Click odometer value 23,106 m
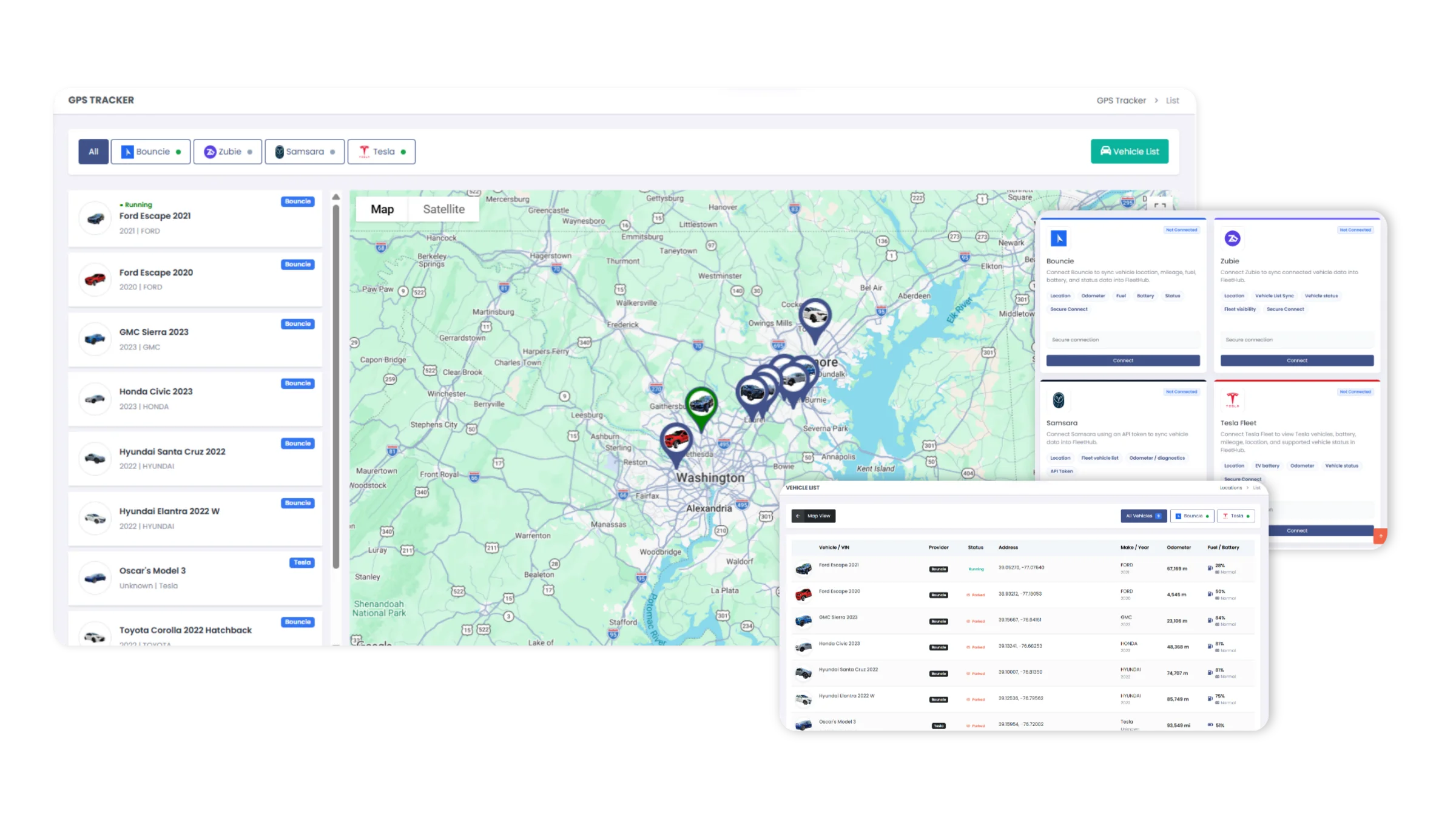 (1177, 621)
